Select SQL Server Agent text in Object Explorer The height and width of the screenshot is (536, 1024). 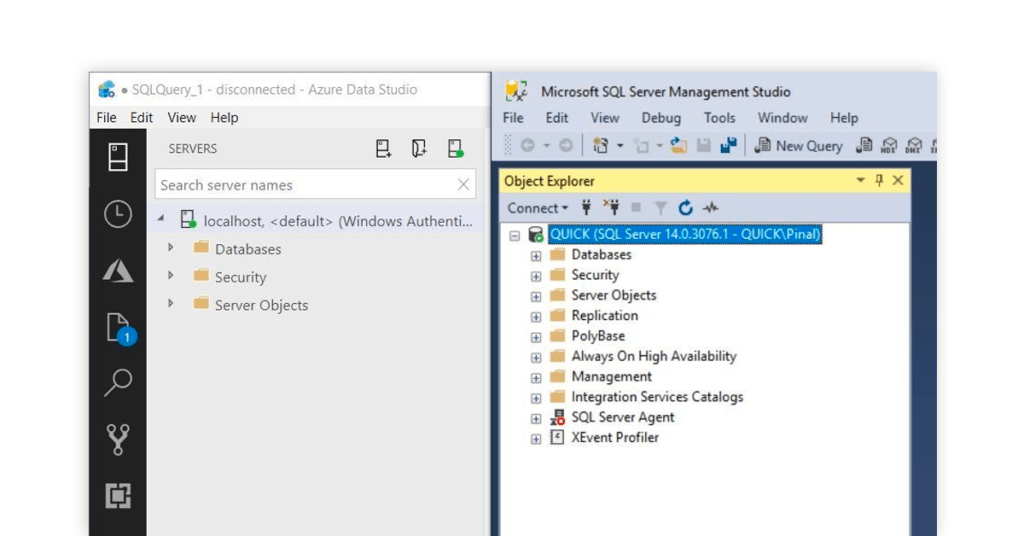click(x=623, y=417)
